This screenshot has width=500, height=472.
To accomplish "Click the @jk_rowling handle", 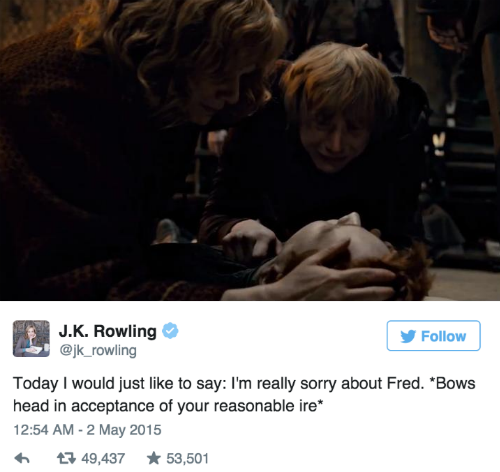I will 98,350.
